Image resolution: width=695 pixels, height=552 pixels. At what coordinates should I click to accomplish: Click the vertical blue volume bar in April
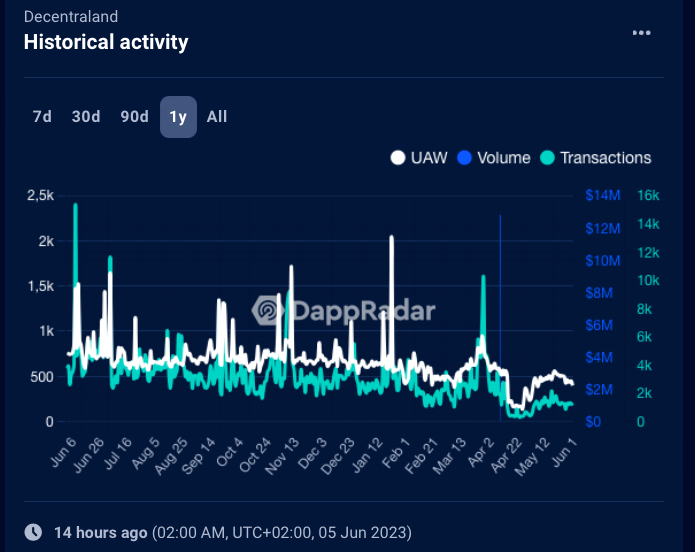[500, 317]
